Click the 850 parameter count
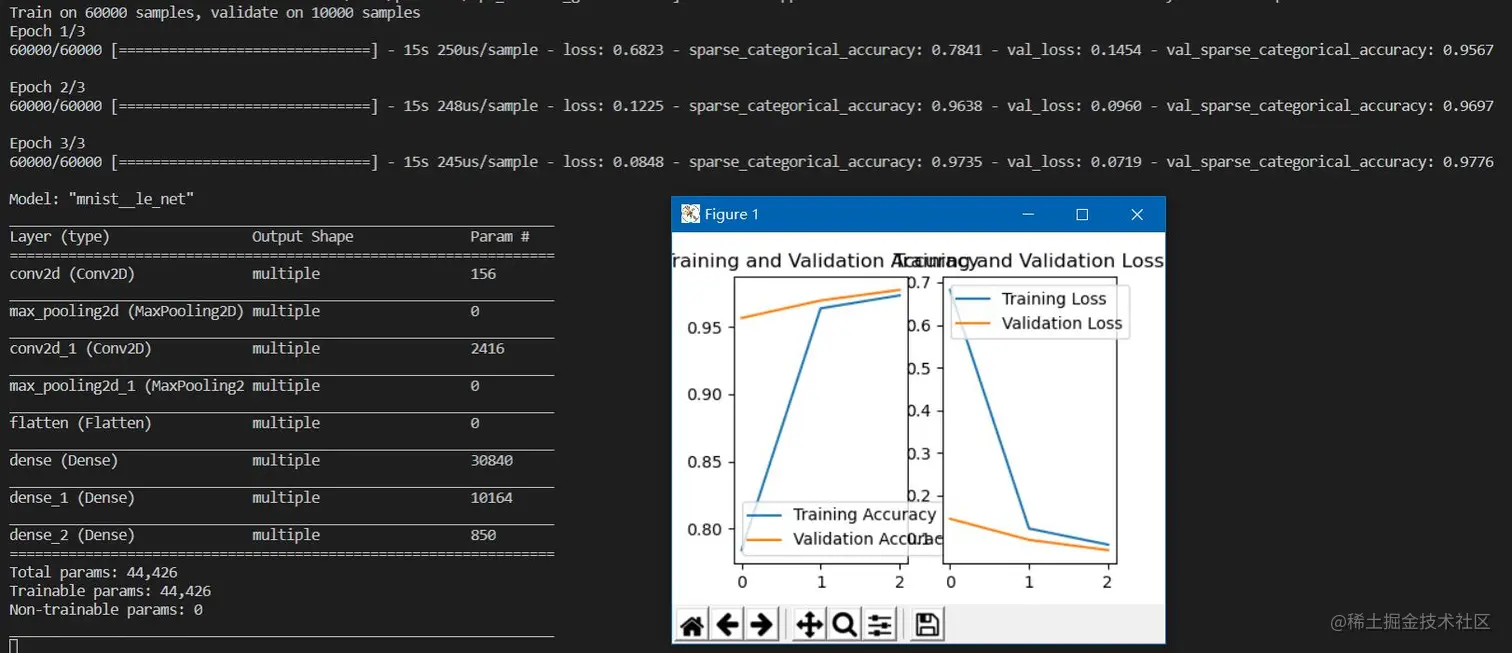Viewport: 1512px width, 653px height. (x=483, y=535)
